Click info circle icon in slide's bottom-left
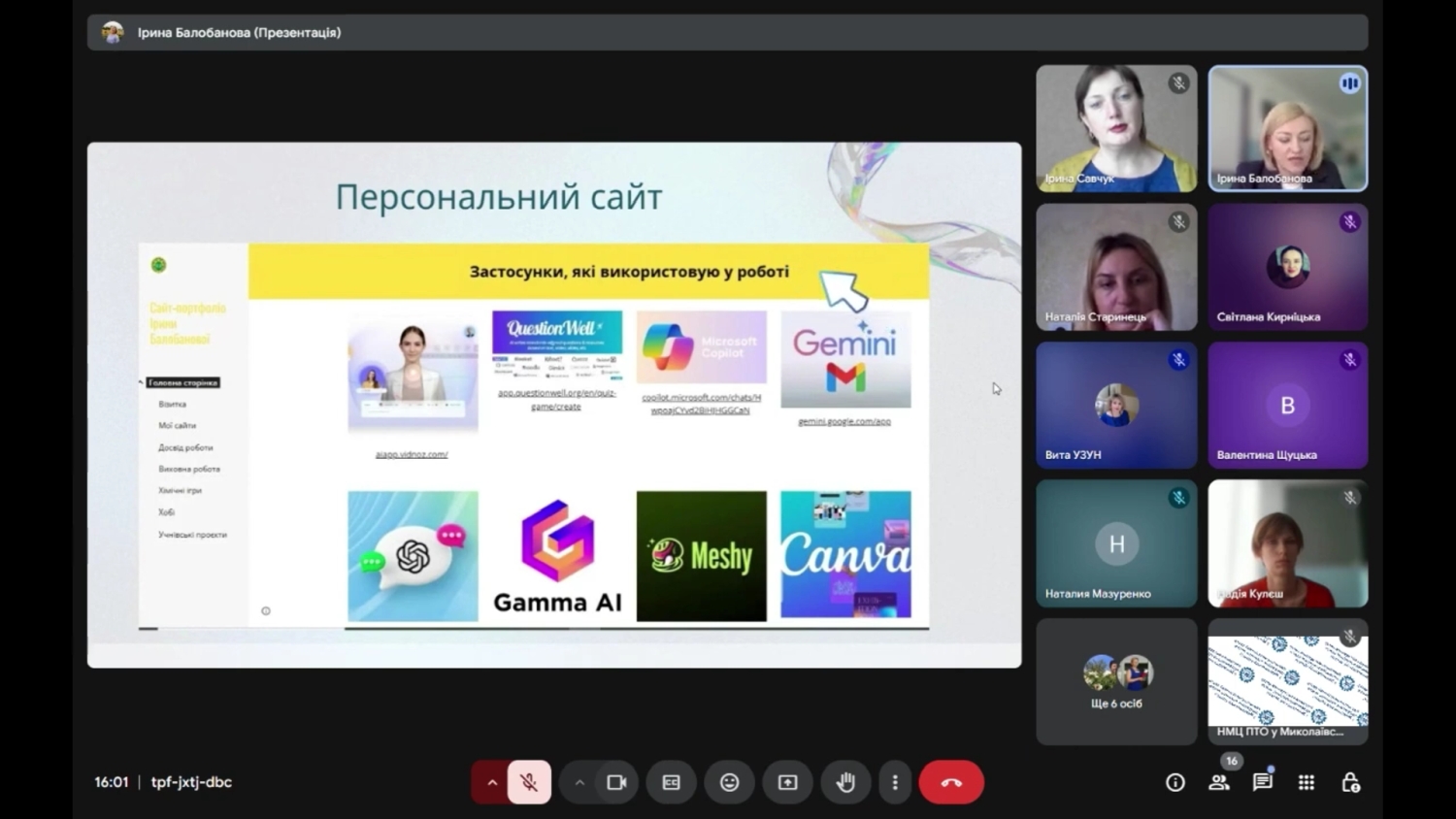The height and width of the screenshot is (819, 1456). [266, 611]
